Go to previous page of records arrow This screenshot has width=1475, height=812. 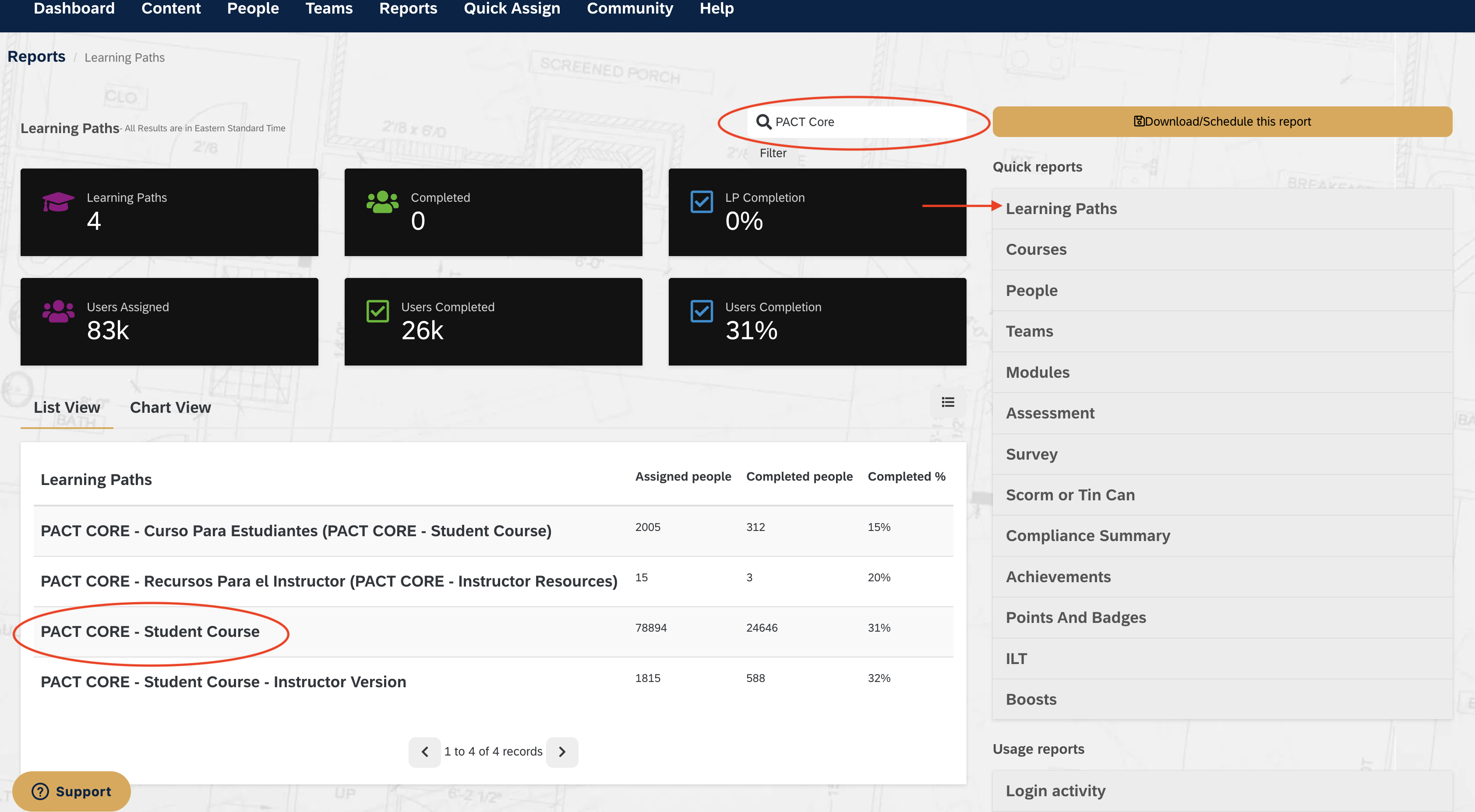click(425, 751)
